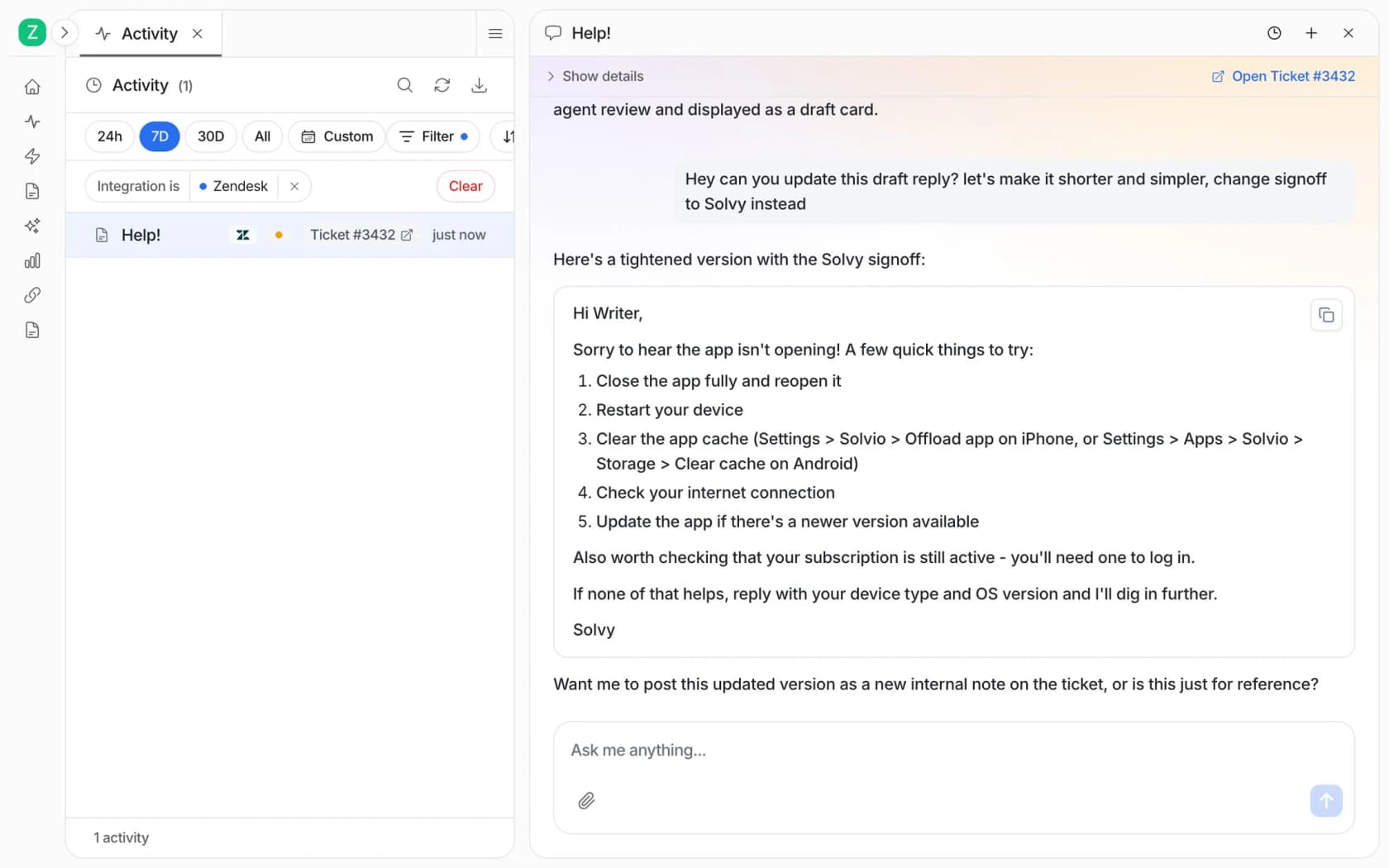The height and width of the screenshot is (868, 1389).
Task: Select the 30D time range
Action: pyautogui.click(x=211, y=136)
